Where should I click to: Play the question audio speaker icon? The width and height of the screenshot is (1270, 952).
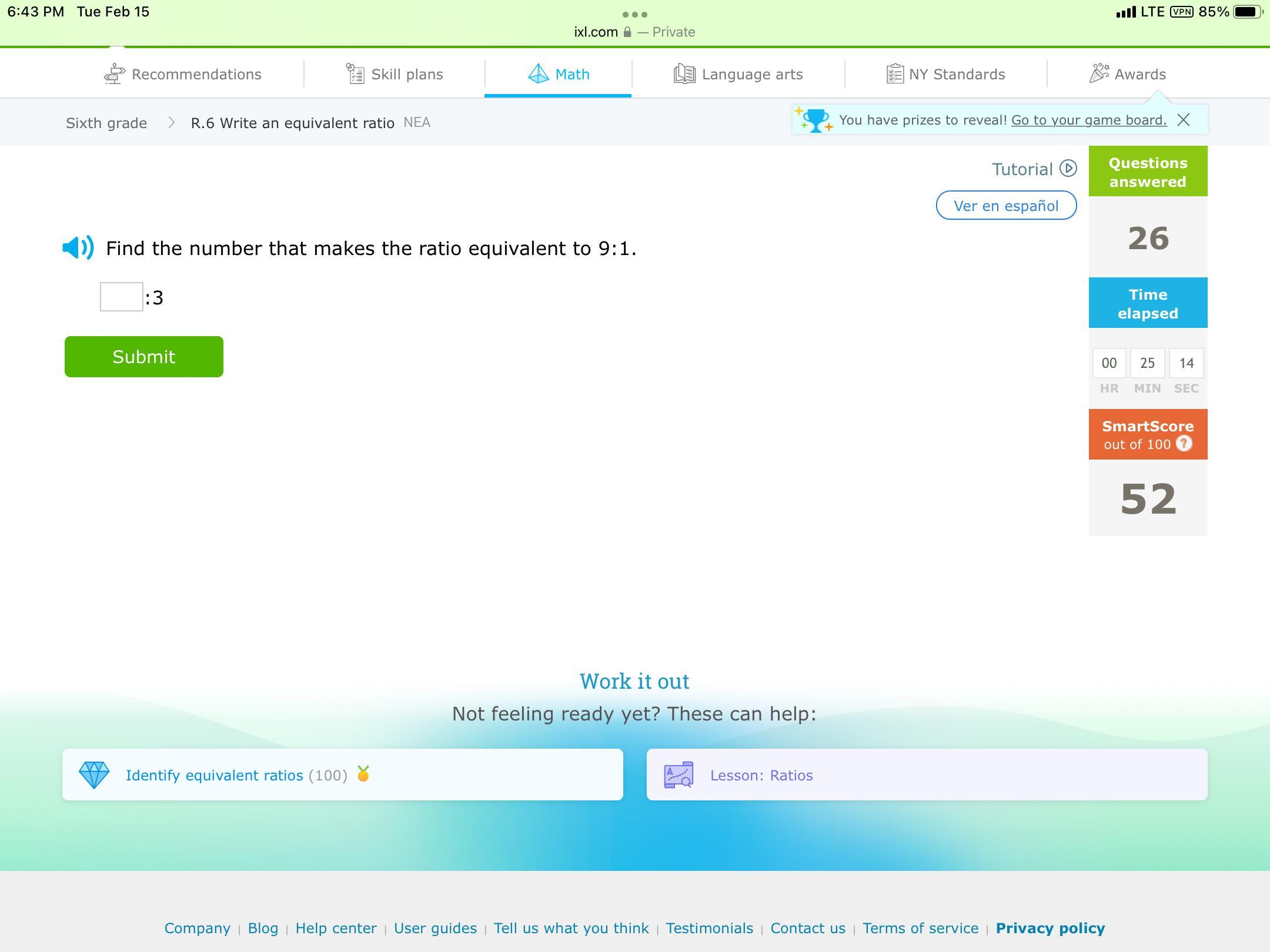click(x=78, y=248)
